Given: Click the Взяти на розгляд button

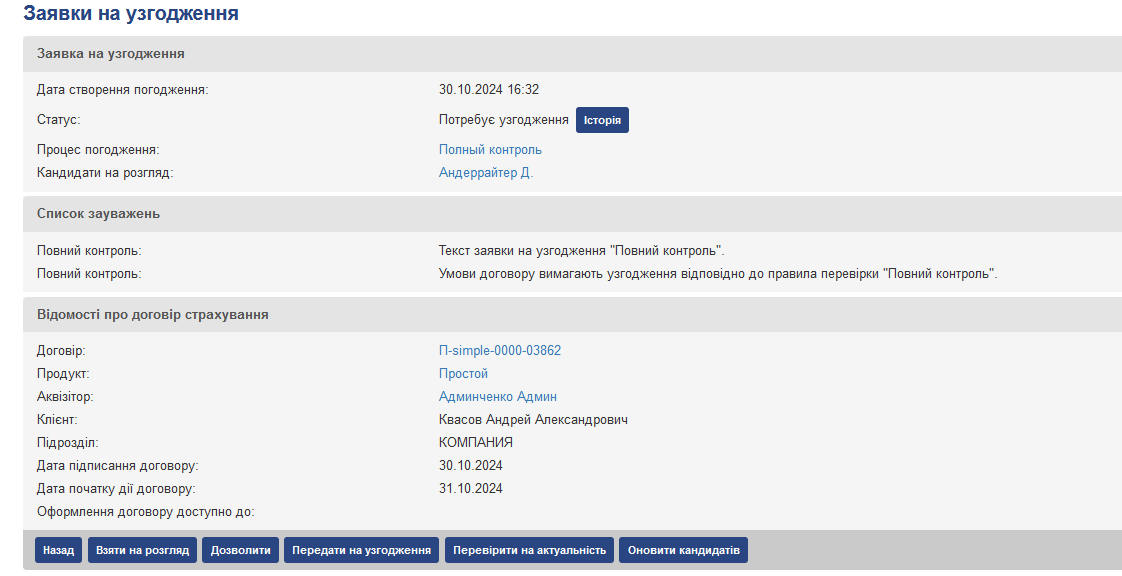Looking at the screenshot, I should [x=142, y=550].
